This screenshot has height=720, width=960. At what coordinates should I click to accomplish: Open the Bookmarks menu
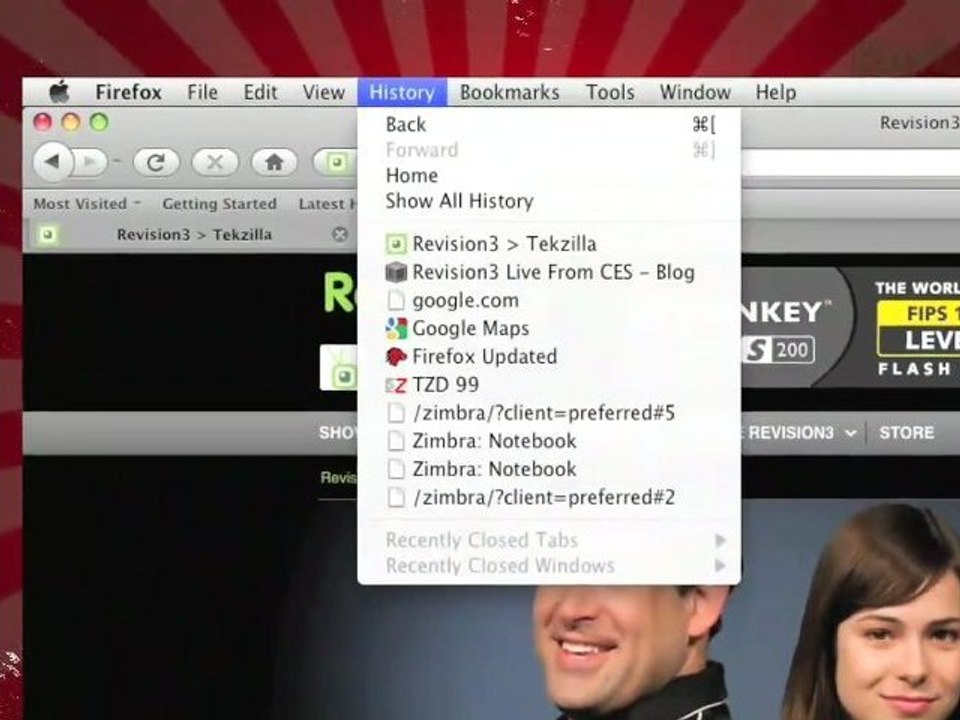(x=509, y=92)
